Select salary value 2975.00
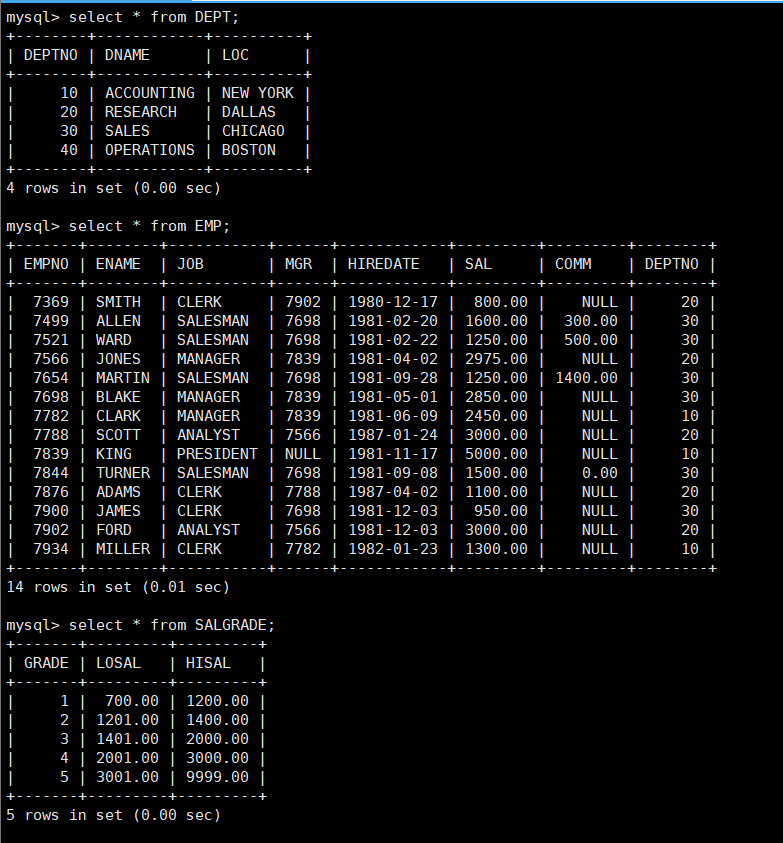 496,359
